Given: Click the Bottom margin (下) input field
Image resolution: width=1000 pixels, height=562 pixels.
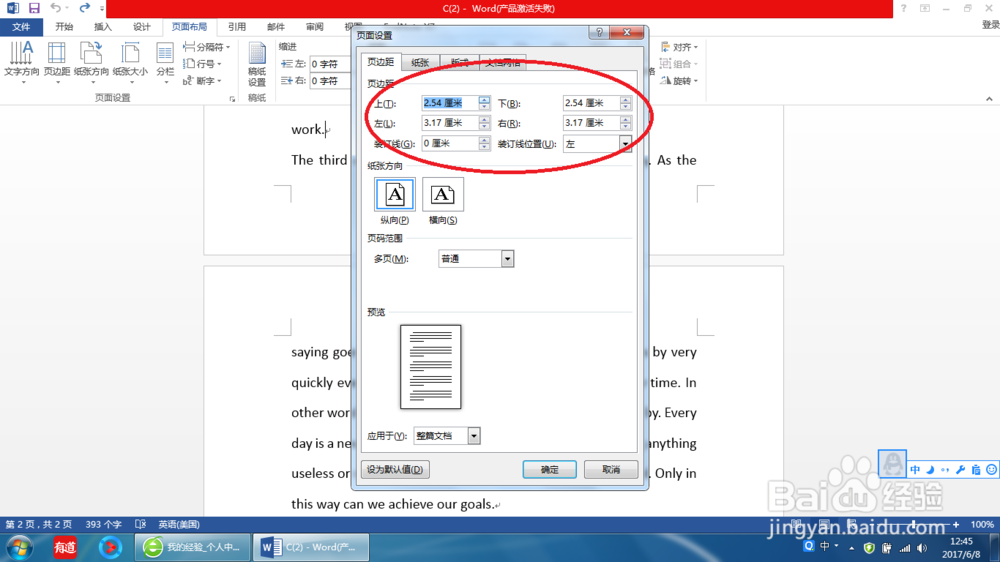Looking at the screenshot, I should 591,103.
